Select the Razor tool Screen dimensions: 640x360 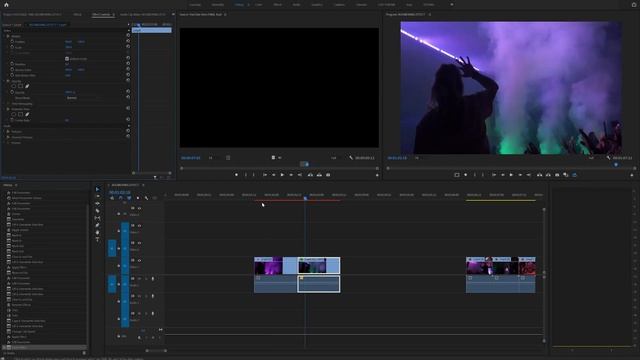click(97, 211)
